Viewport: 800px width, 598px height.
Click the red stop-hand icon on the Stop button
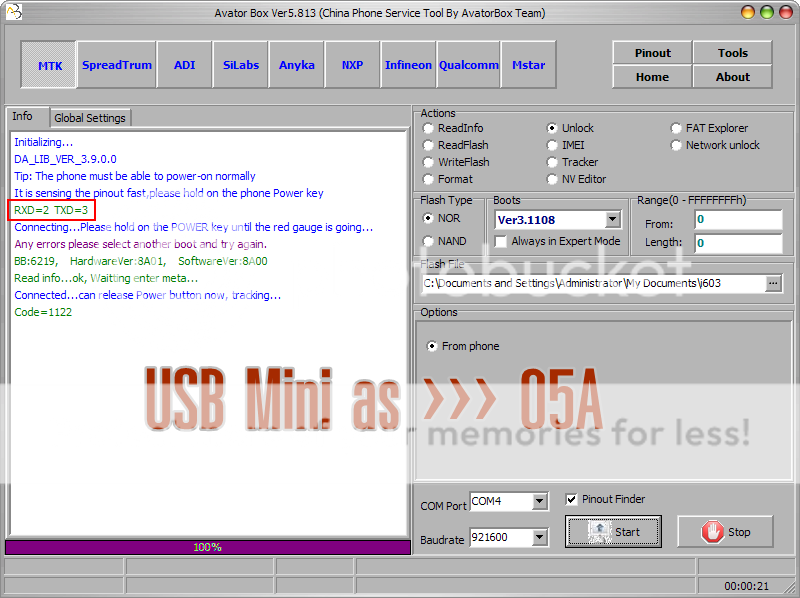[712, 532]
